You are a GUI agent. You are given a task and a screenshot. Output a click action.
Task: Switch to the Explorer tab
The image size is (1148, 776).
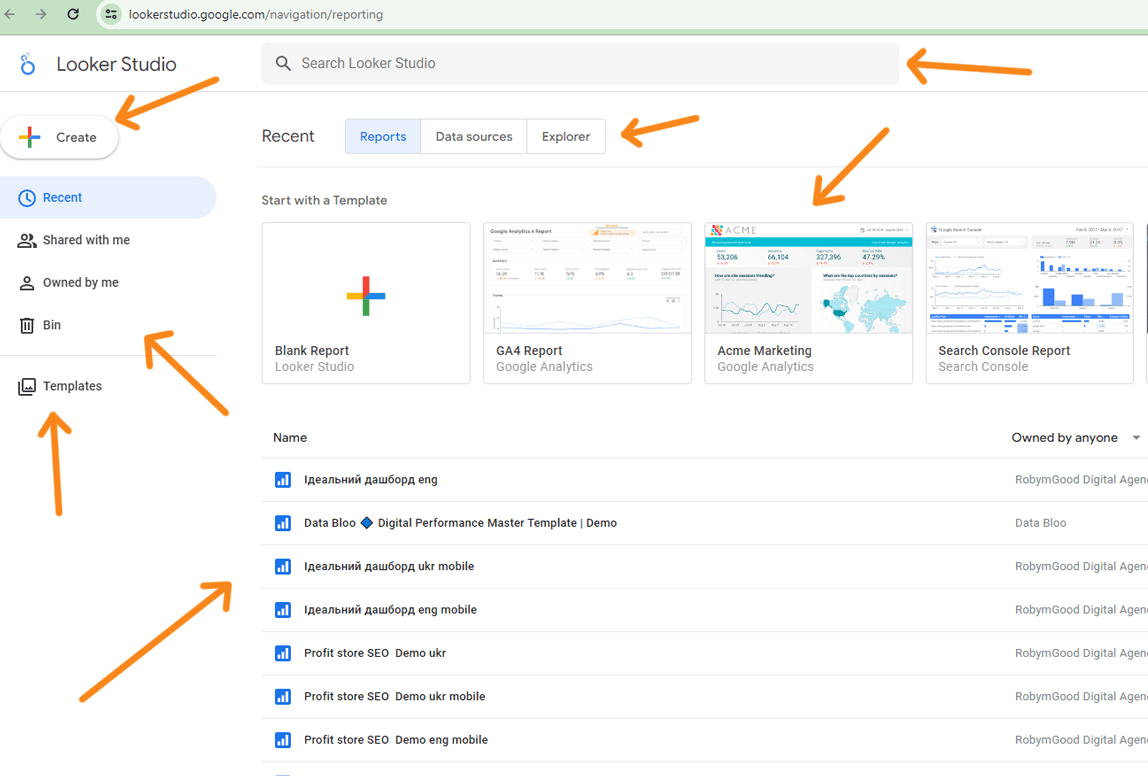[x=566, y=136]
